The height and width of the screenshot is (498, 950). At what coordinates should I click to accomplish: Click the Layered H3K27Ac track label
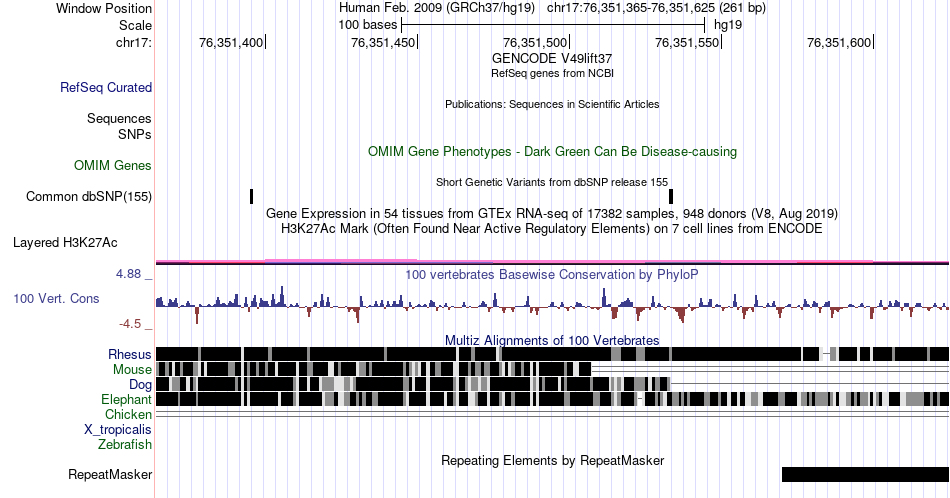pos(65,242)
